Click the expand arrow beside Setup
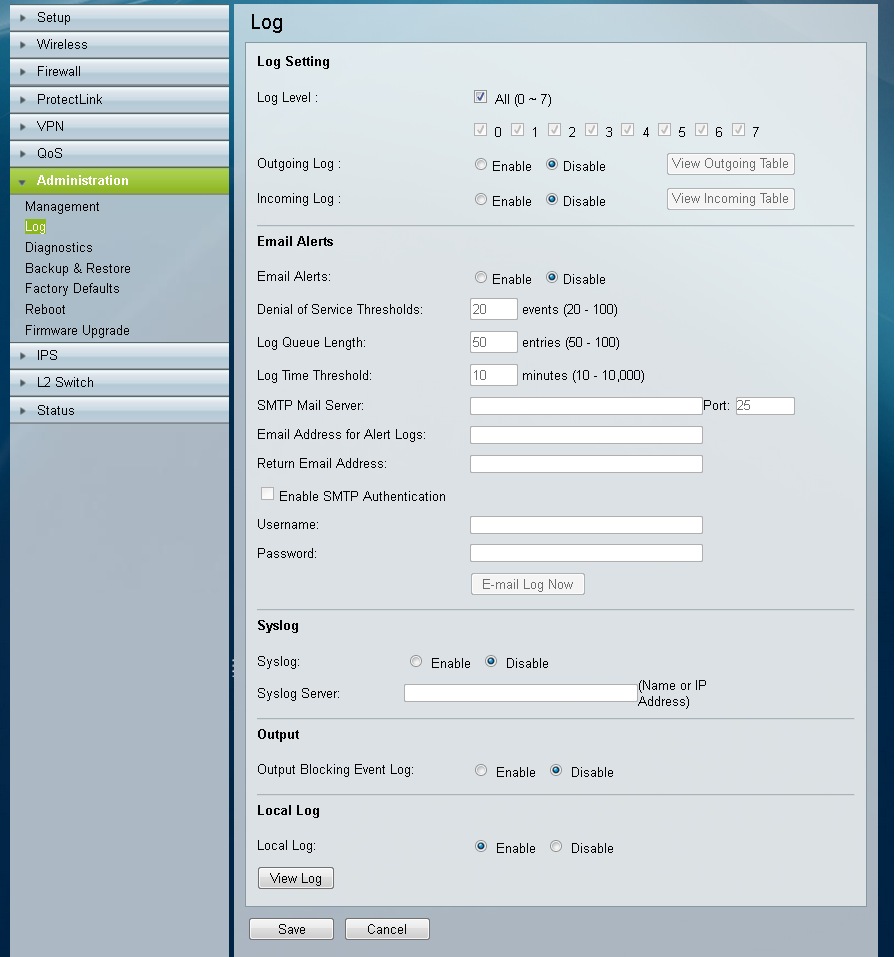Screen dimensions: 896x957 pyautogui.click(x=22, y=17)
